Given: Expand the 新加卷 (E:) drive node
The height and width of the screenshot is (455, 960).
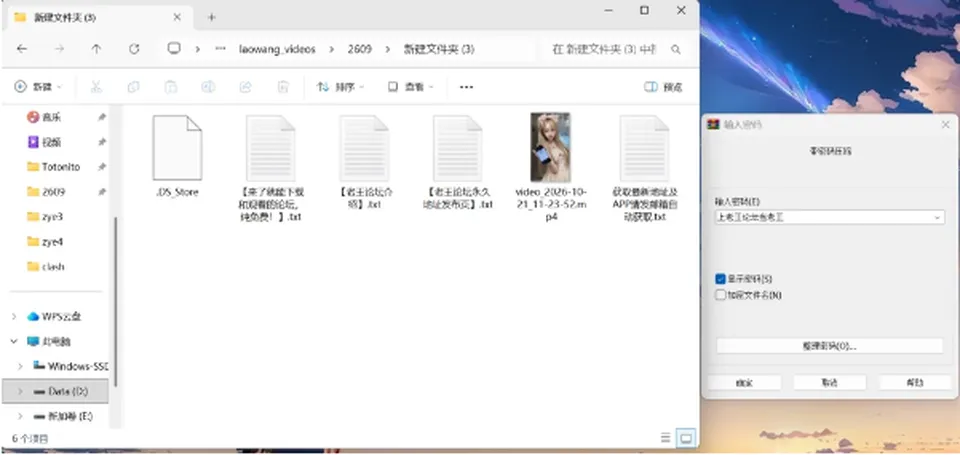Looking at the screenshot, I should pyautogui.click(x=20, y=416).
